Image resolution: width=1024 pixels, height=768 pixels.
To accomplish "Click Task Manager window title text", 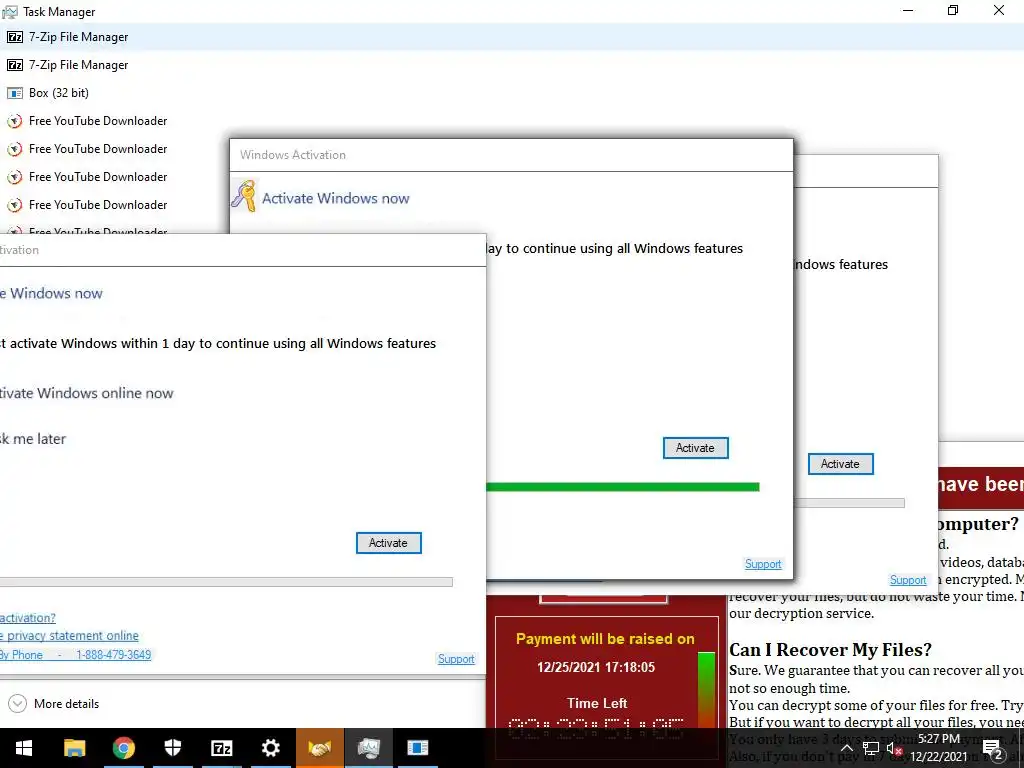I will click(x=59, y=12).
